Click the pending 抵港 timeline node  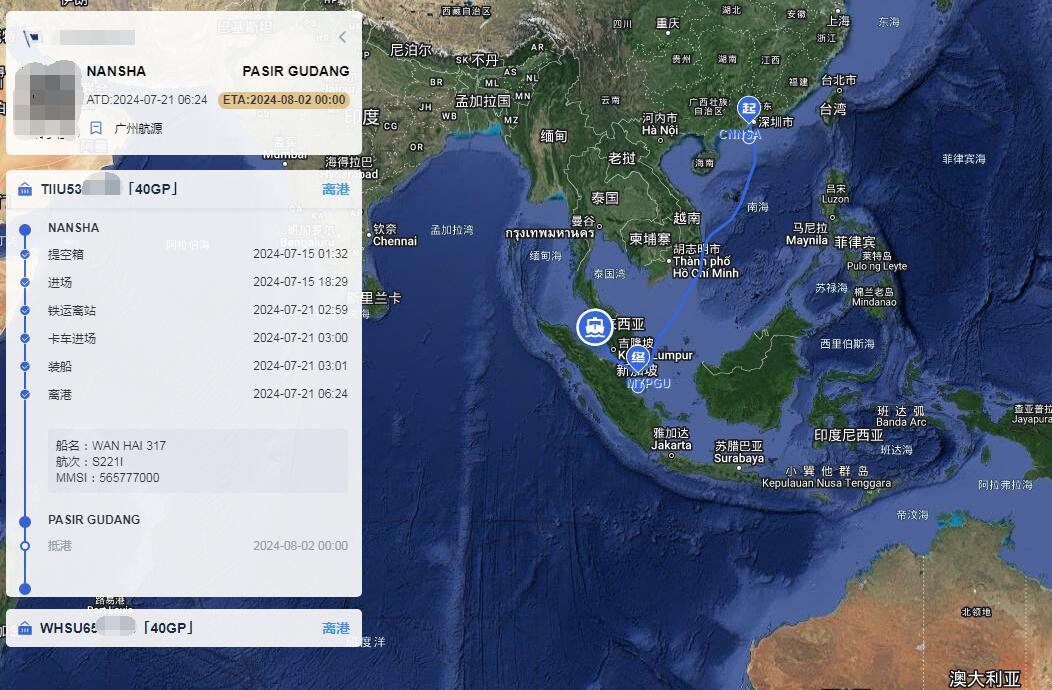[x=25, y=546]
